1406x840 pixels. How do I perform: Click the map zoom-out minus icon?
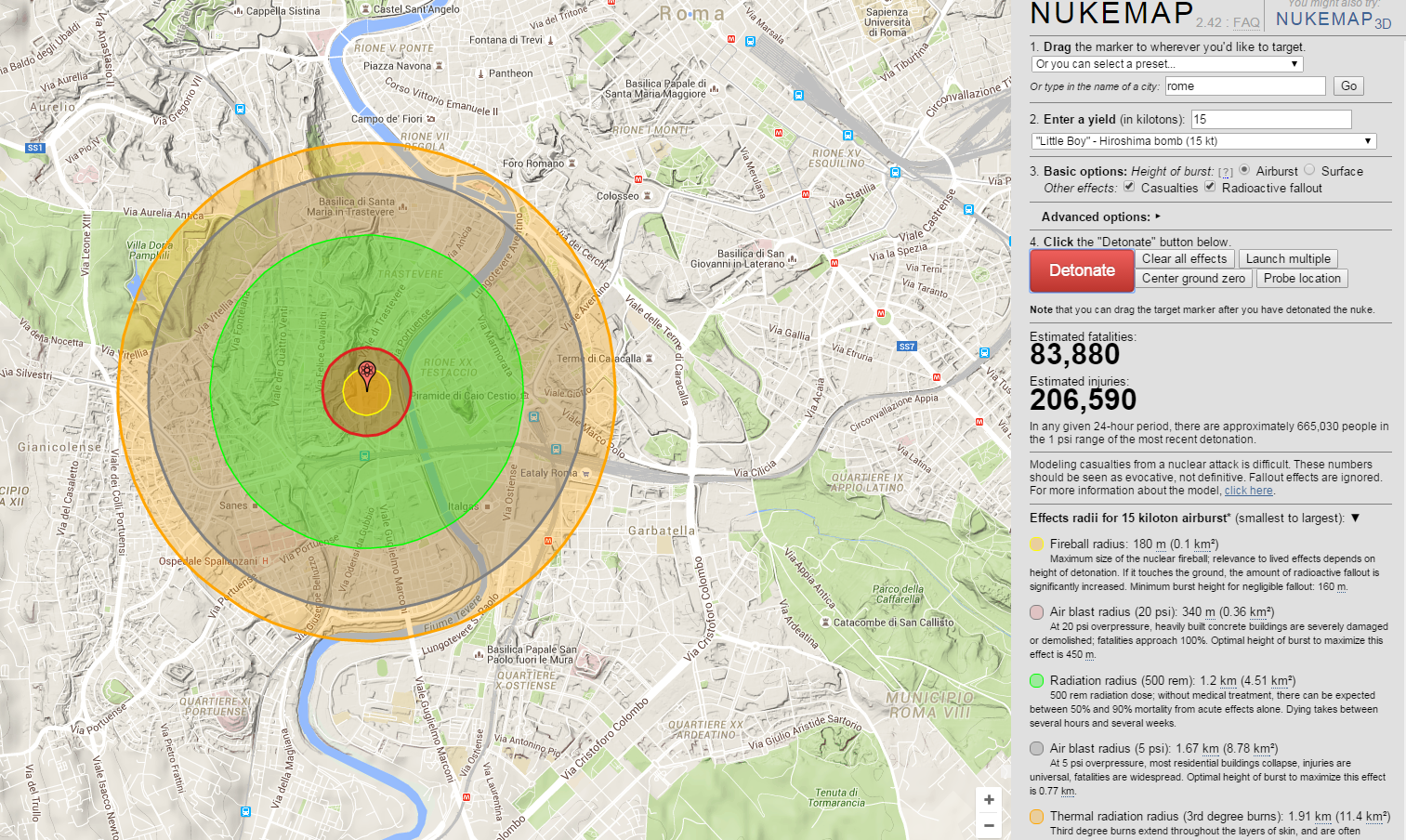coord(988,824)
